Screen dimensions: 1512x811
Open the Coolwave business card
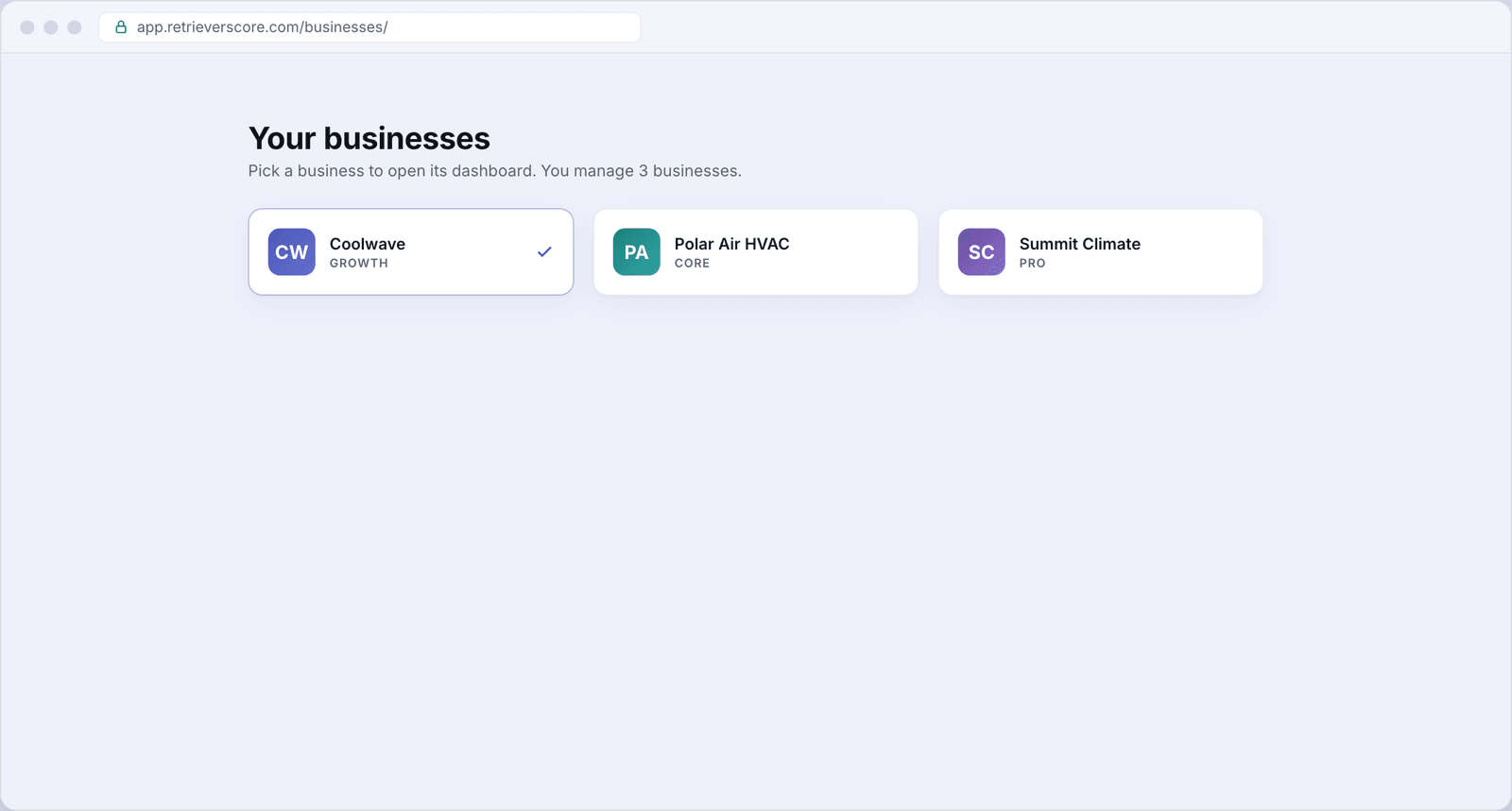coord(411,252)
